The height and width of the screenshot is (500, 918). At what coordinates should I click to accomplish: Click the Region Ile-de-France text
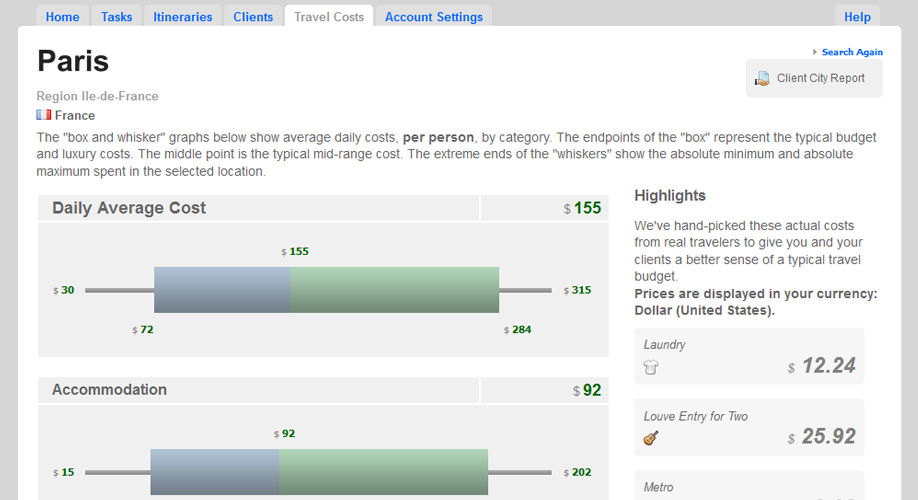97,96
